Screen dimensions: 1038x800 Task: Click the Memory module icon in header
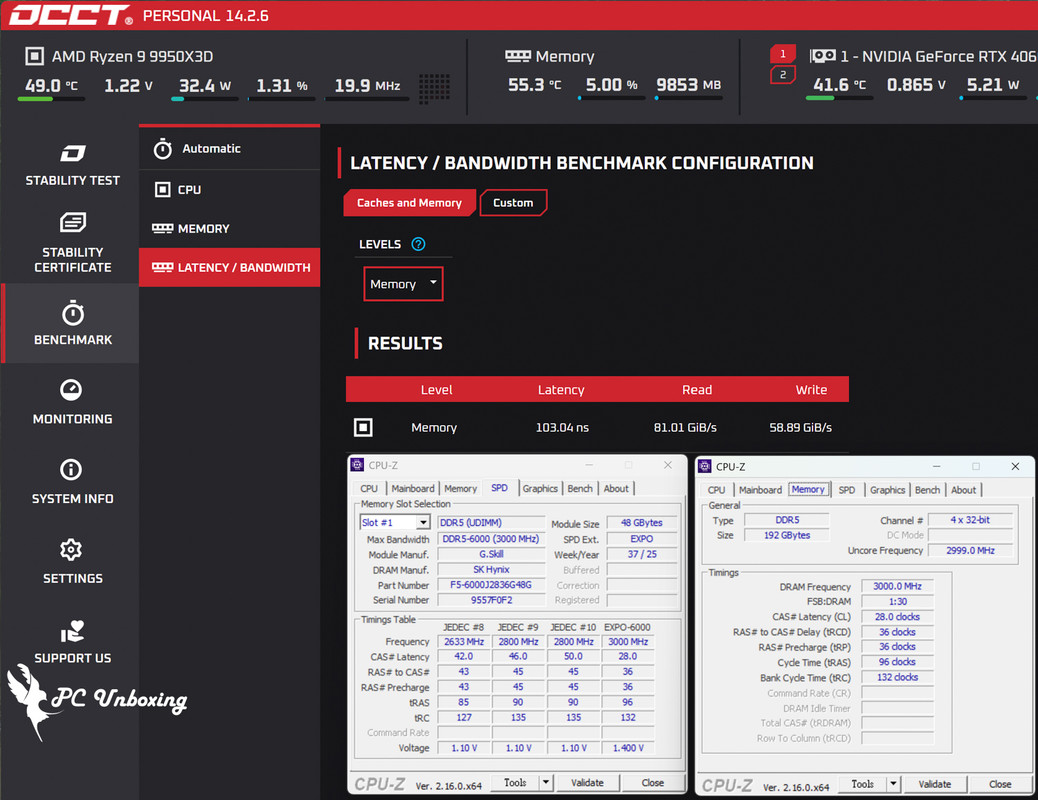click(x=518, y=56)
